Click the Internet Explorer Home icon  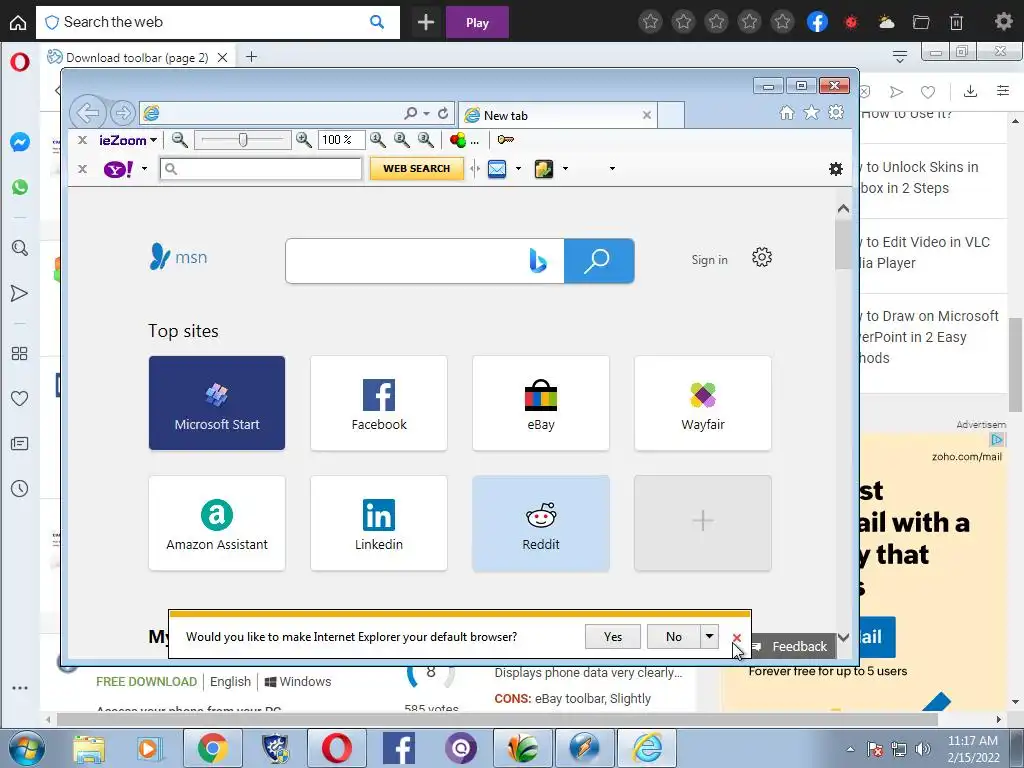point(787,113)
